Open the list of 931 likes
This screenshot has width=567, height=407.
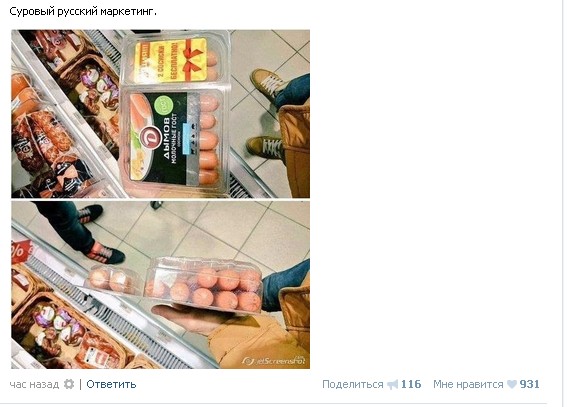tap(529, 384)
